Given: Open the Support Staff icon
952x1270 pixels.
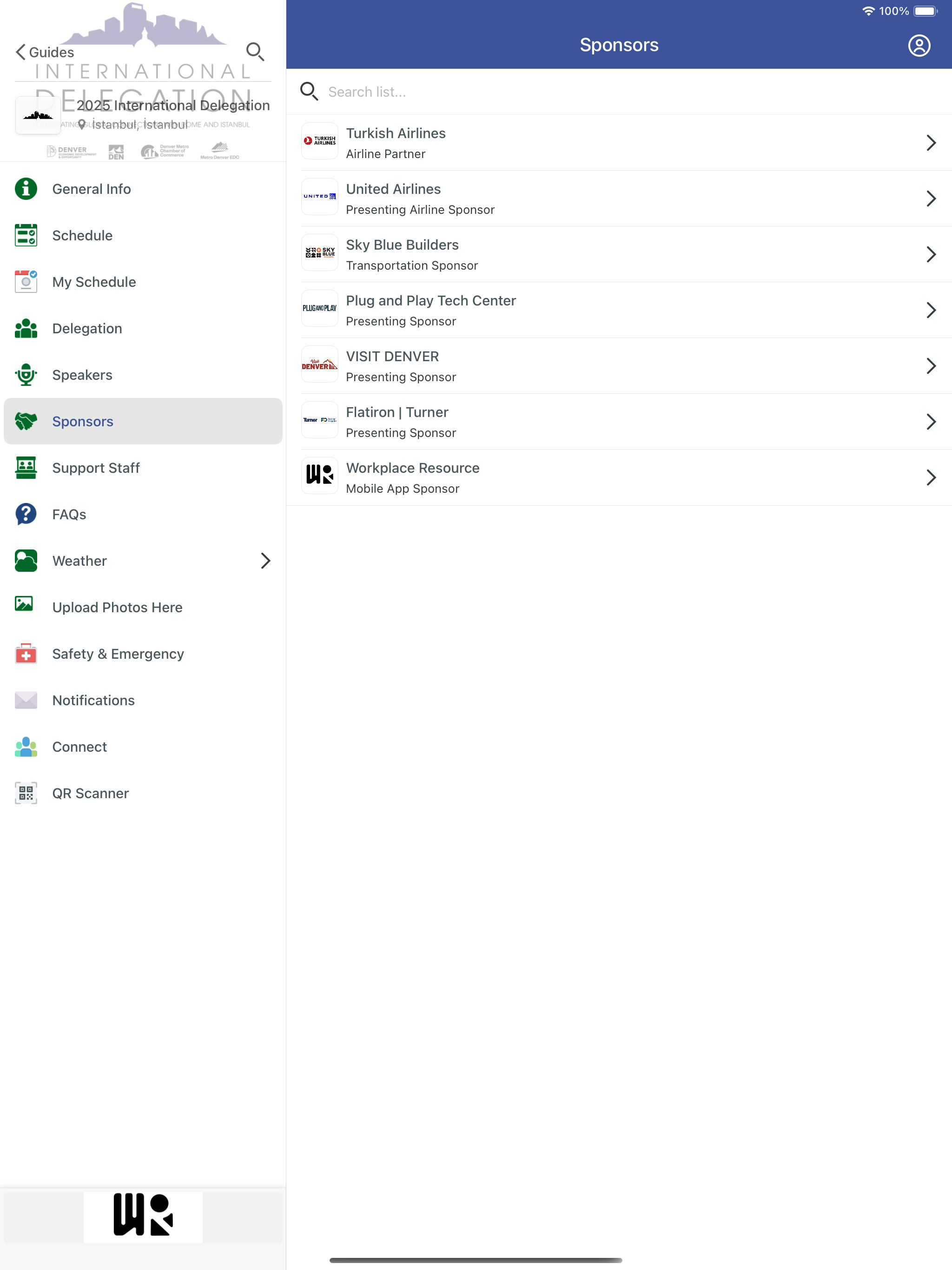Looking at the screenshot, I should pyautogui.click(x=26, y=468).
